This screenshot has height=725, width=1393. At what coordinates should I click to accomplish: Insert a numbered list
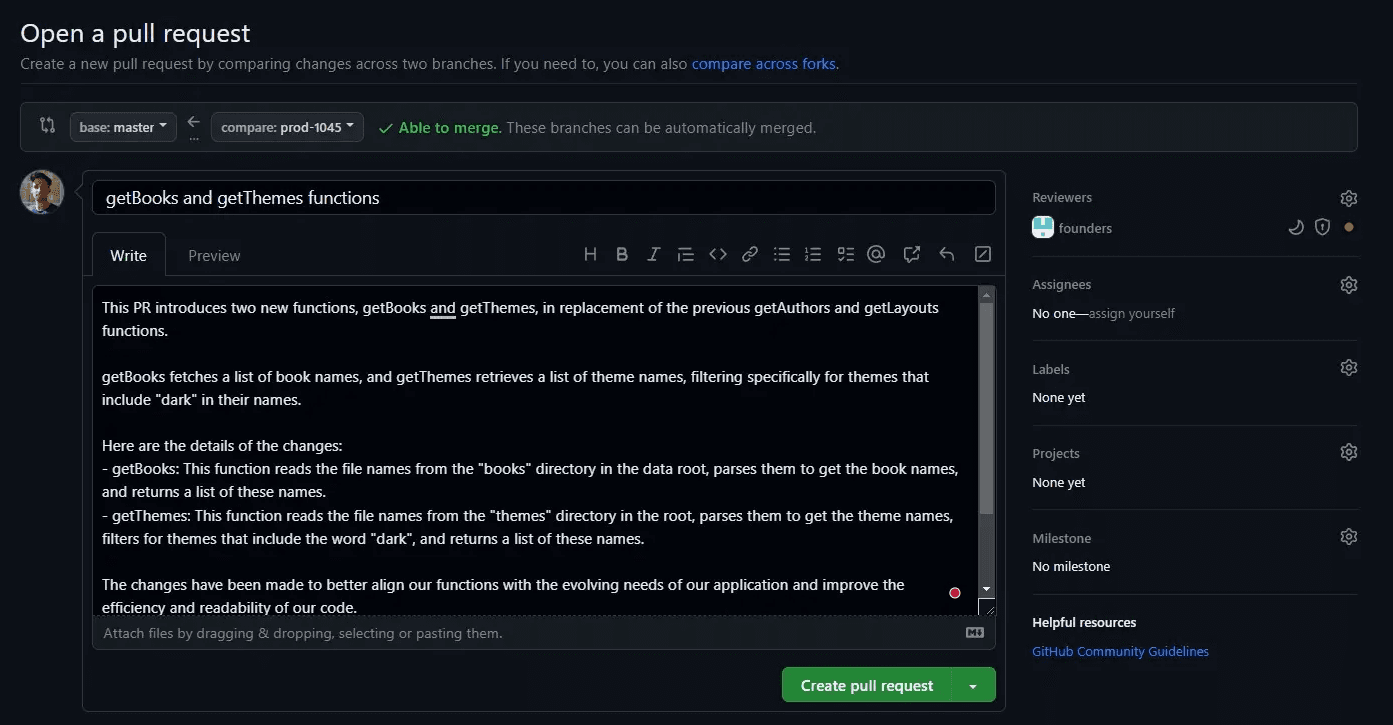813,255
